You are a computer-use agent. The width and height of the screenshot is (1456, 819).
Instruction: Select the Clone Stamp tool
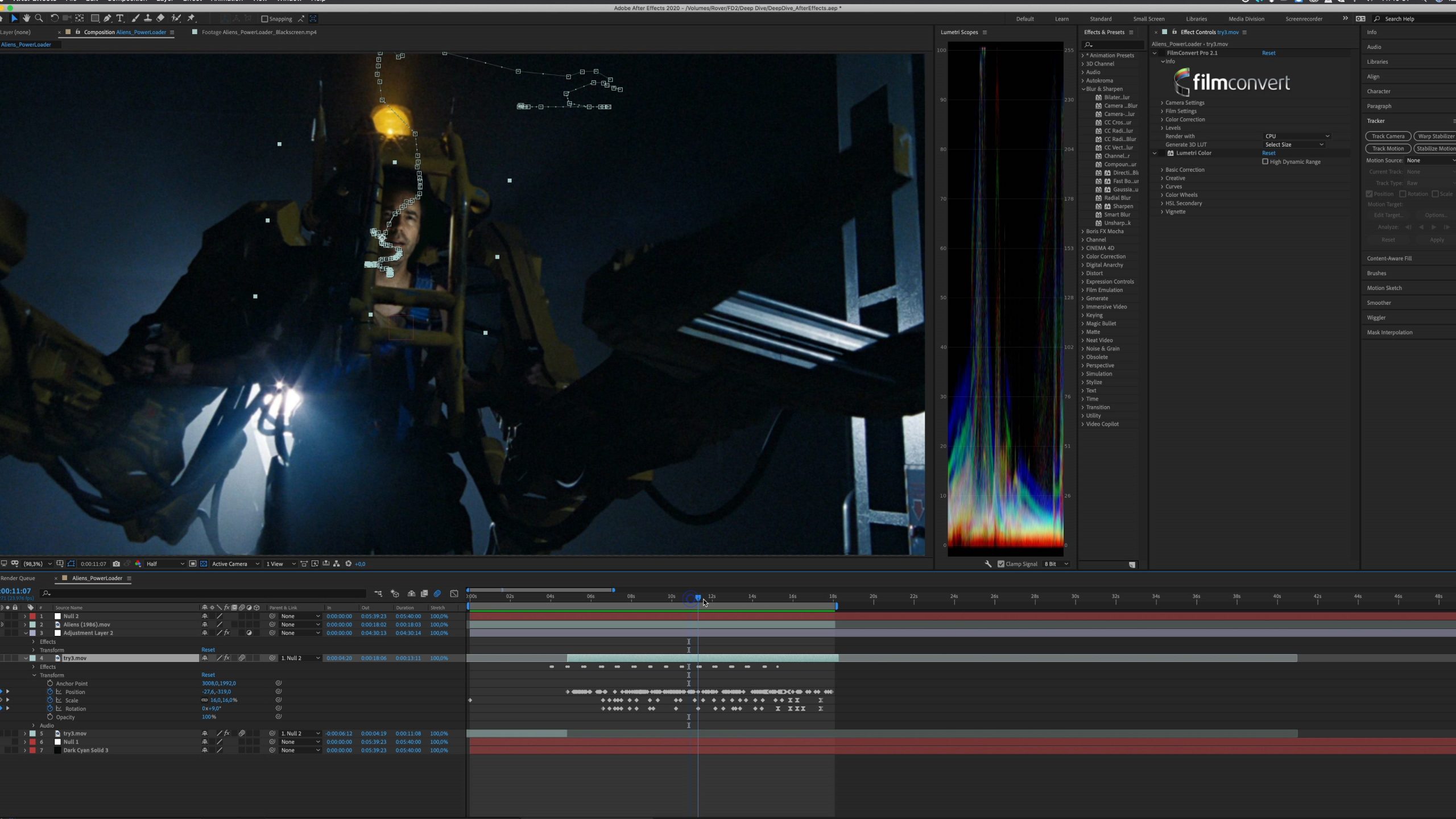click(x=147, y=19)
